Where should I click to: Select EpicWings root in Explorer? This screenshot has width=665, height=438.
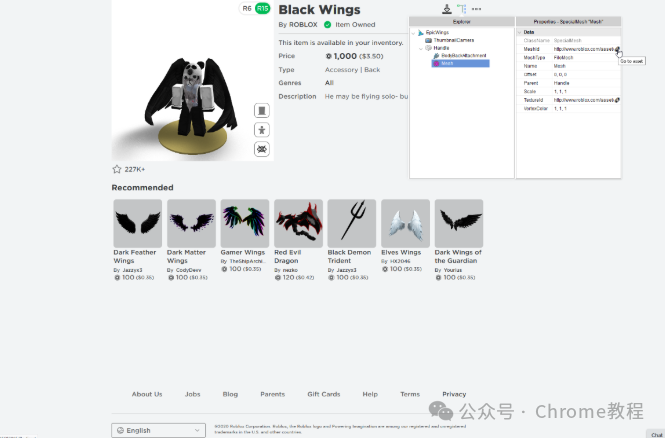click(437, 33)
